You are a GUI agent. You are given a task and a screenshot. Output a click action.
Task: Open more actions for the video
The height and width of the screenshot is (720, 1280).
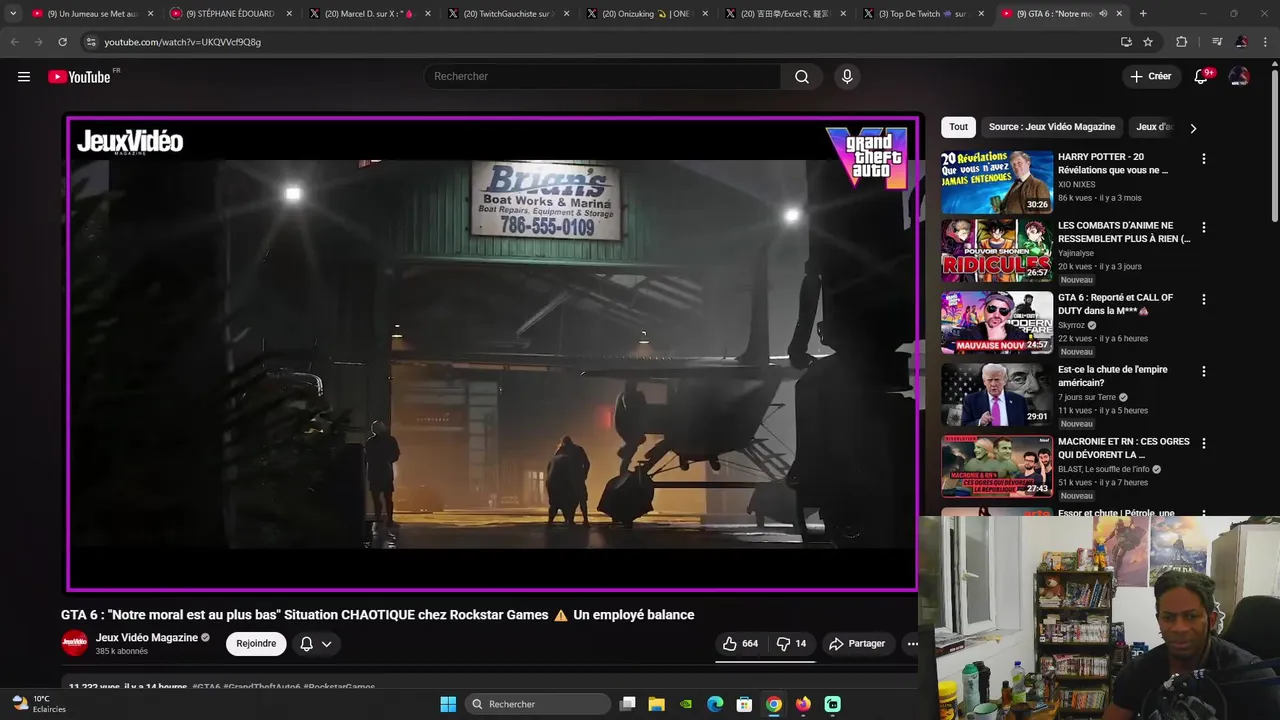pos(912,644)
